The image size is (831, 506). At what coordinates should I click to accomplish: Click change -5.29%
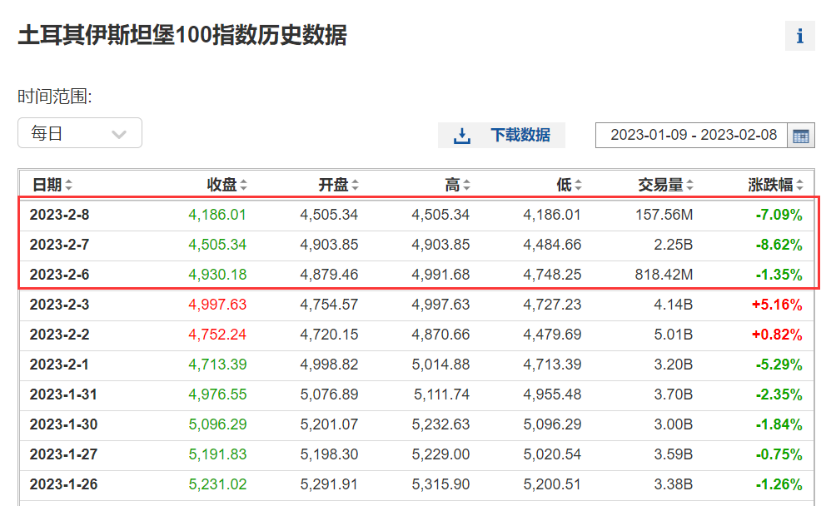coord(779,365)
